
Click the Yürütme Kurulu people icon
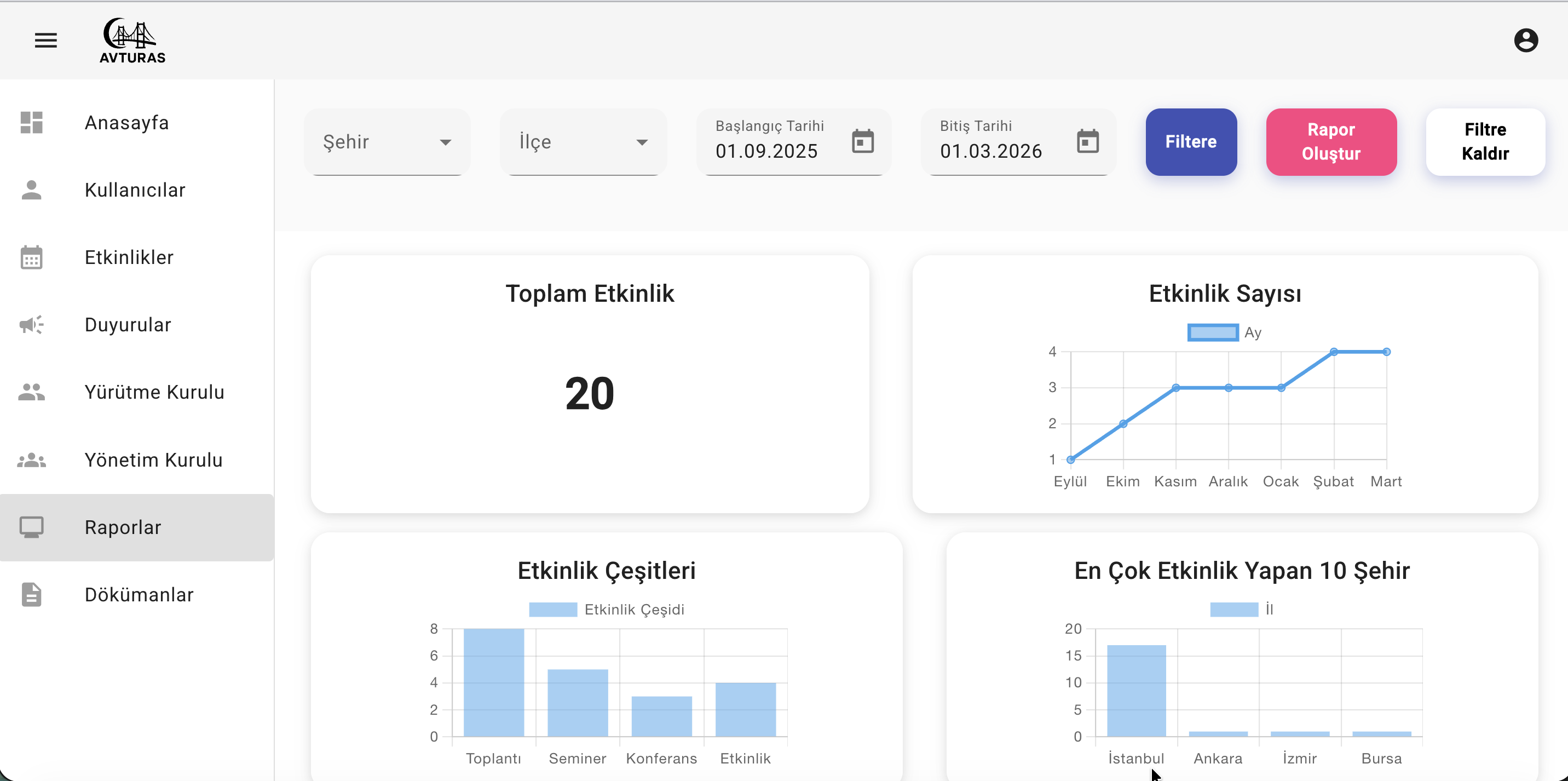31,392
